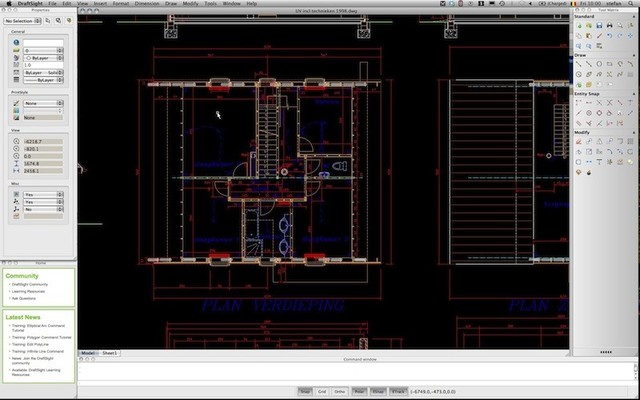This screenshot has height=400, width=640.
Task: Open the No dropdown under Misc
Action: 43,209
